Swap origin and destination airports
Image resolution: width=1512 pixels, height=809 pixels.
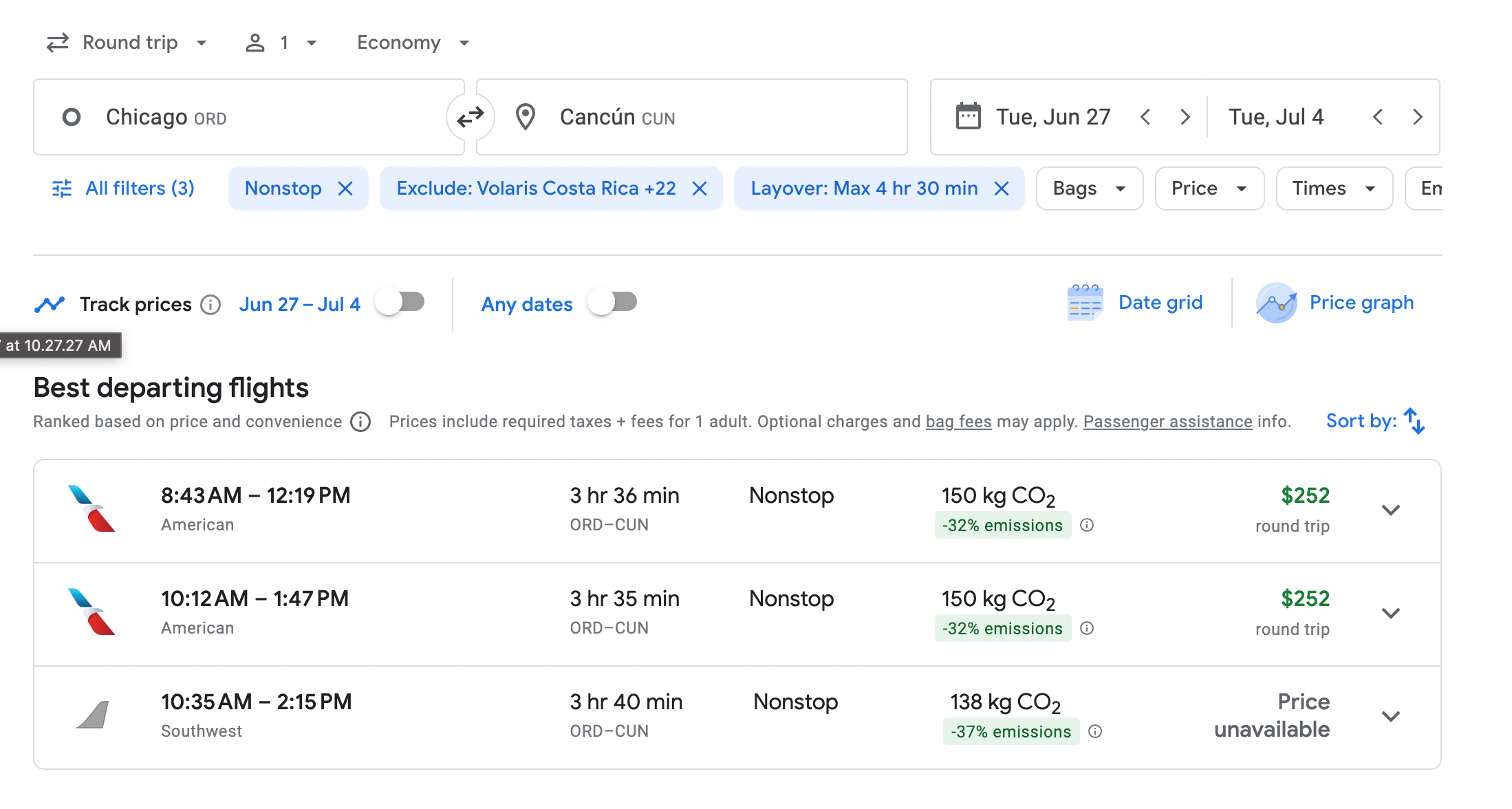[x=471, y=118]
